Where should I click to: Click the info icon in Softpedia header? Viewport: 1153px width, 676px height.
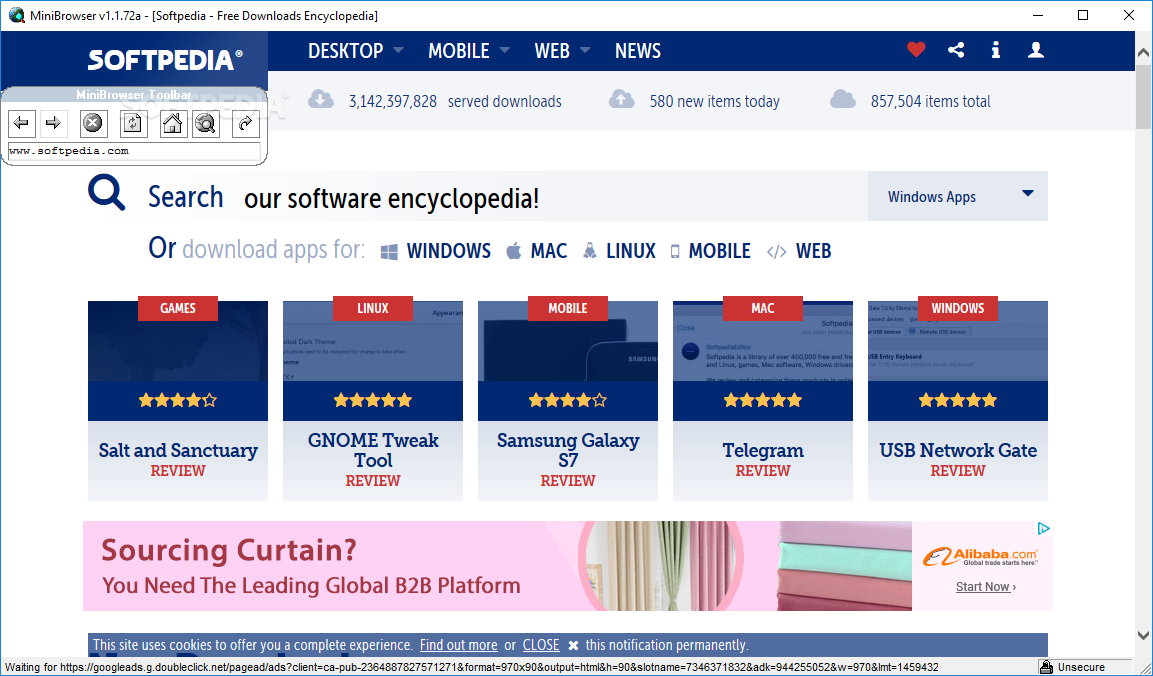pyautogui.click(x=996, y=50)
